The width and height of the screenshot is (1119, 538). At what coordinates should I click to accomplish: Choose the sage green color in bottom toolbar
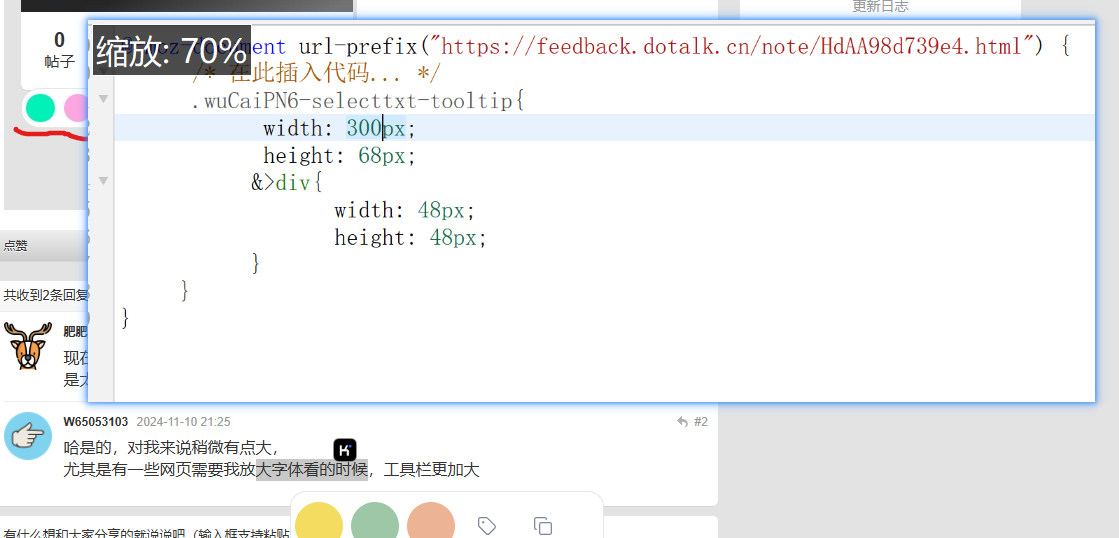click(375, 520)
